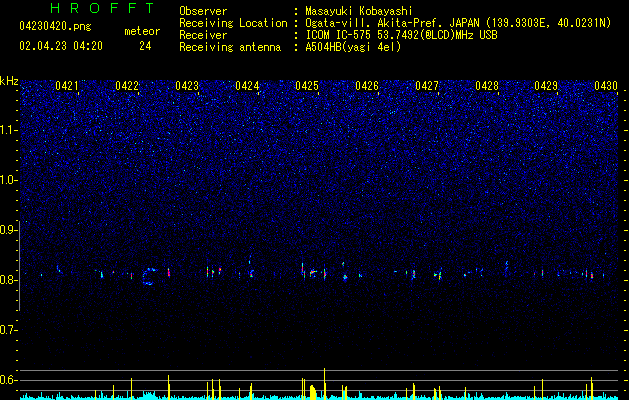Viewport: 629px width, 400px height.
Task: Click the 0425 time marker
Action: pos(307,86)
